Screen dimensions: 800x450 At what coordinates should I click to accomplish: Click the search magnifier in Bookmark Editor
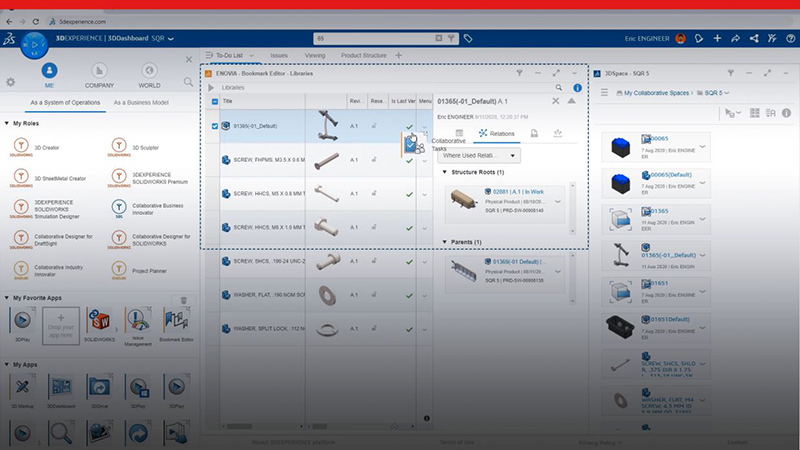(x=559, y=88)
